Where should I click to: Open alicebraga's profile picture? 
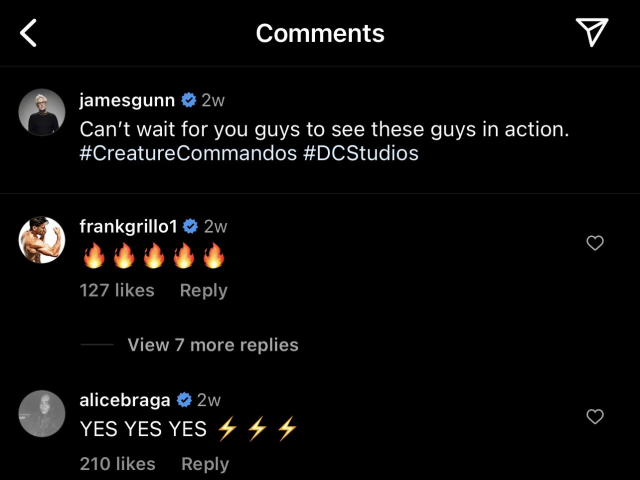pos(42,413)
